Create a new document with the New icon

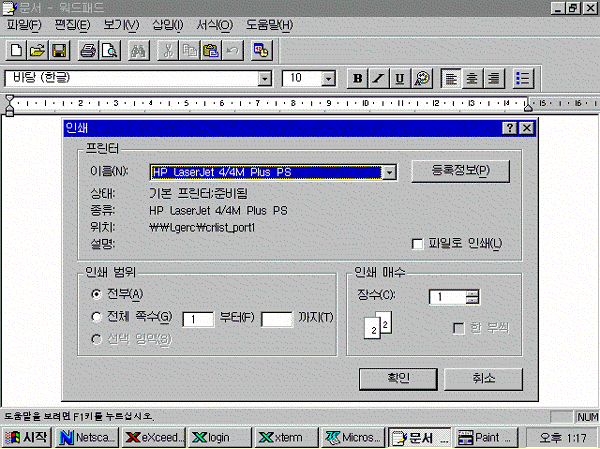16,50
